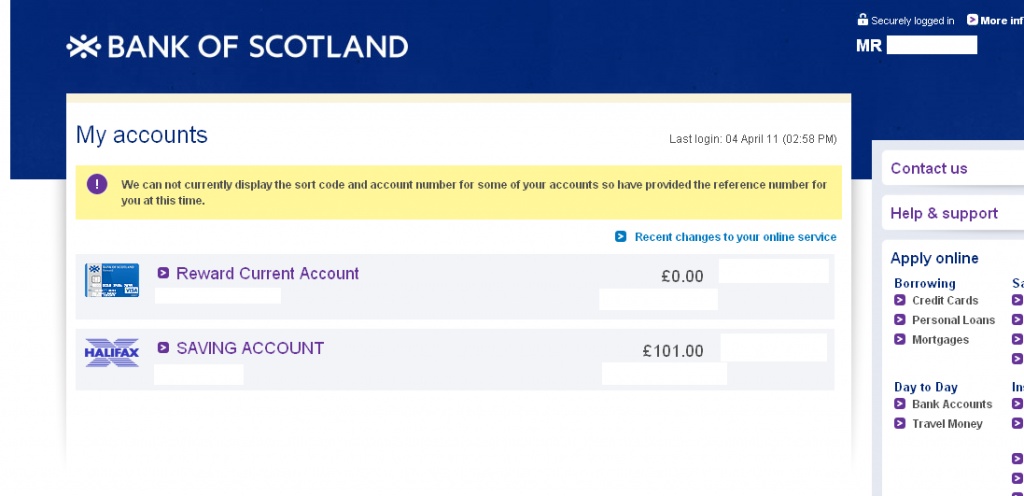Select the Mortgages link under Borrowing

click(940, 340)
